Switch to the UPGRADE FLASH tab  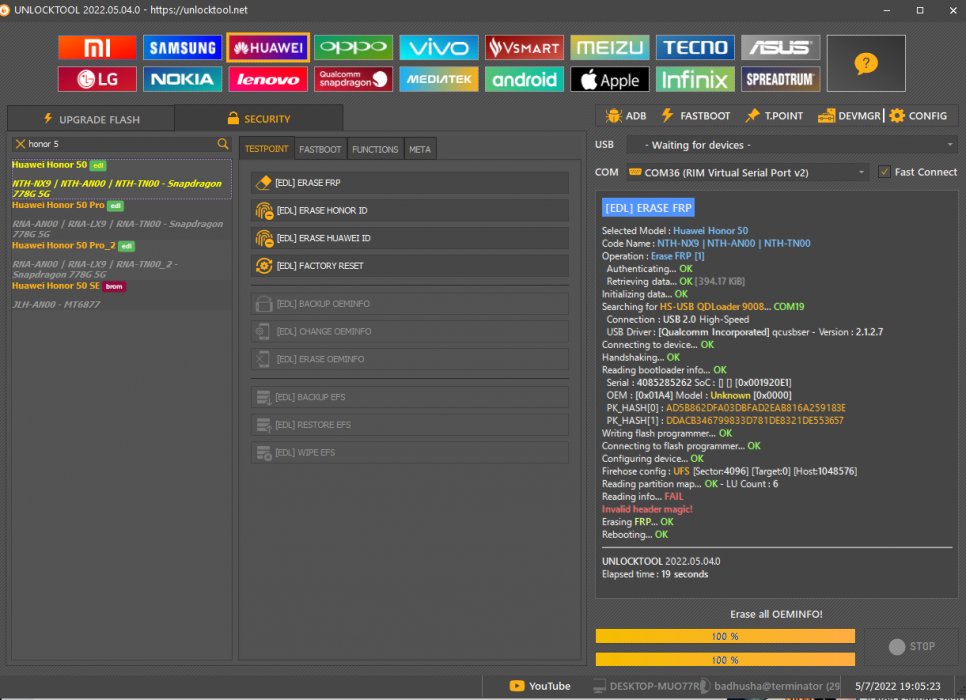(x=91, y=119)
